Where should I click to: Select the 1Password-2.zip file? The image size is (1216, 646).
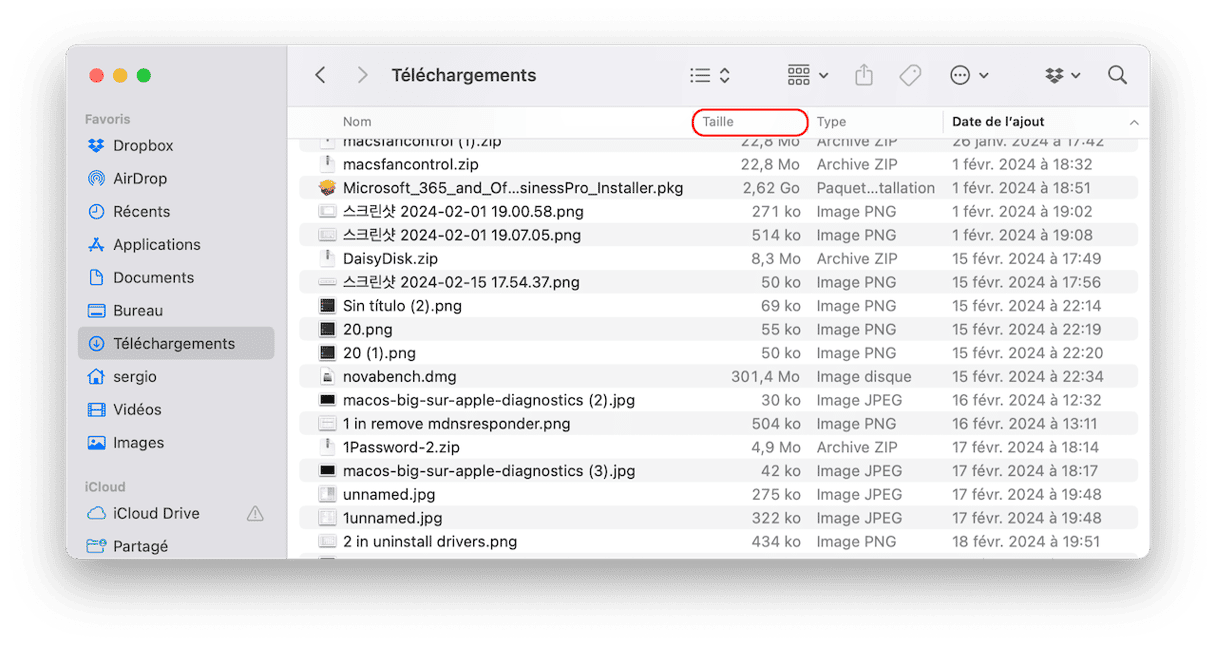[401, 447]
